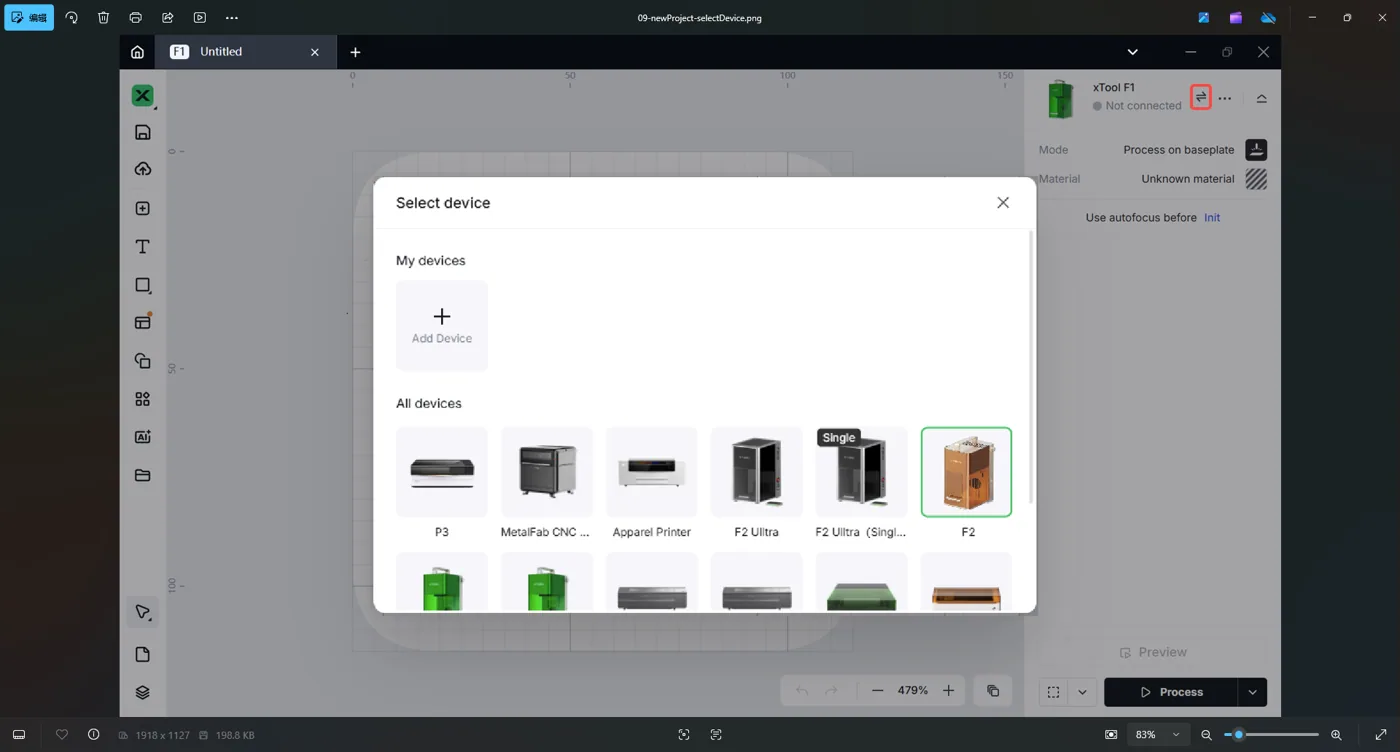
Task: Open the apps grid icon in sidebar
Action: click(143, 399)
